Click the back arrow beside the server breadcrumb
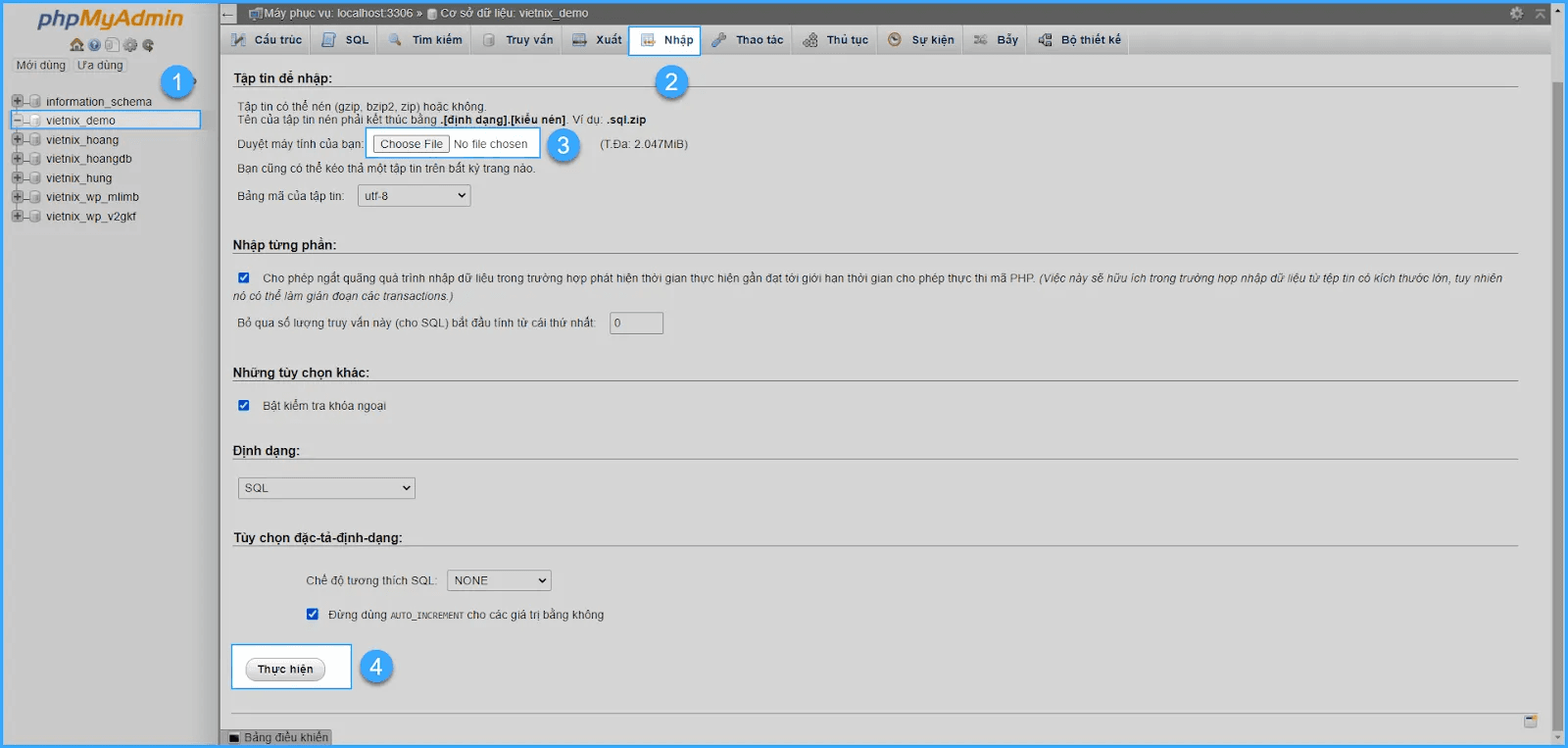 point(228,14)
